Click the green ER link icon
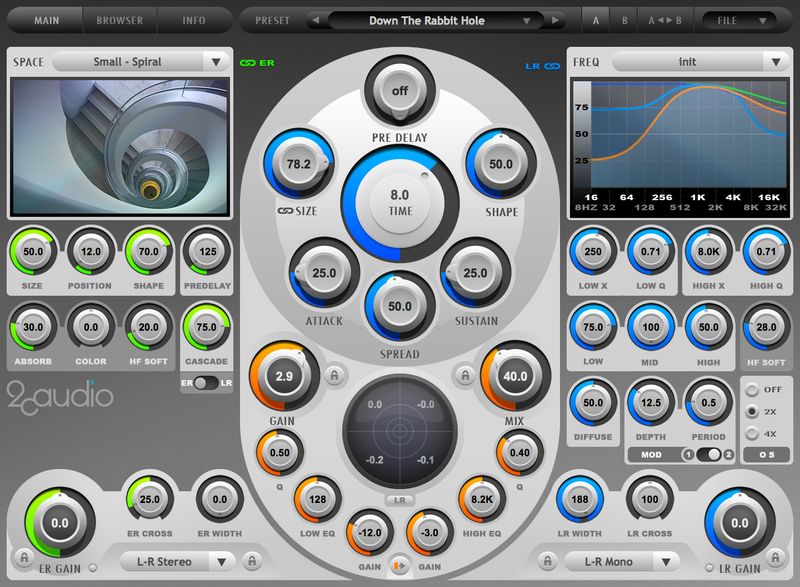This screenshot has width=800, height=587. pyautogui.click(x=248, y=63)
